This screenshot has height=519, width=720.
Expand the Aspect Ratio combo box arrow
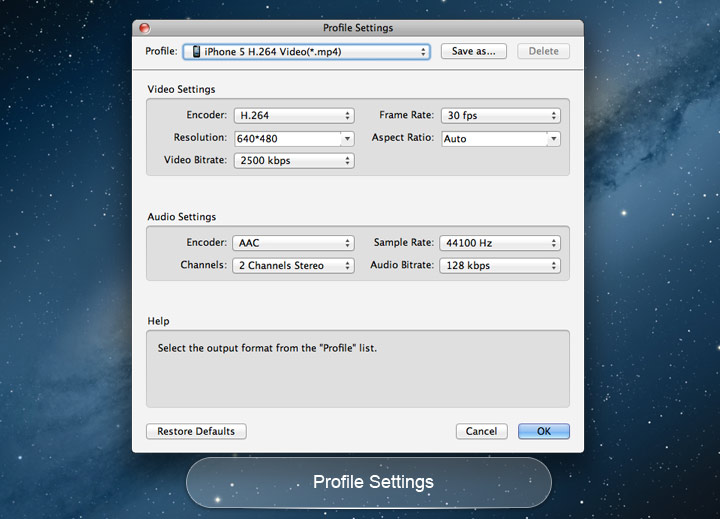click(x=553, y=139)
